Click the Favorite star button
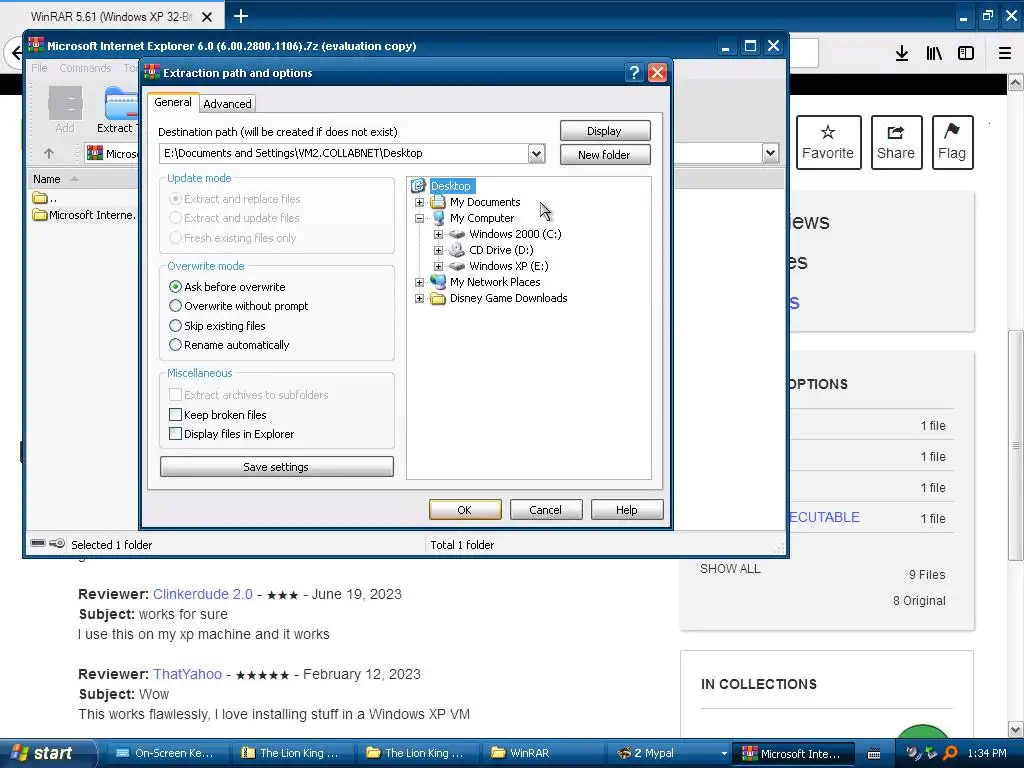 point(828,142)
